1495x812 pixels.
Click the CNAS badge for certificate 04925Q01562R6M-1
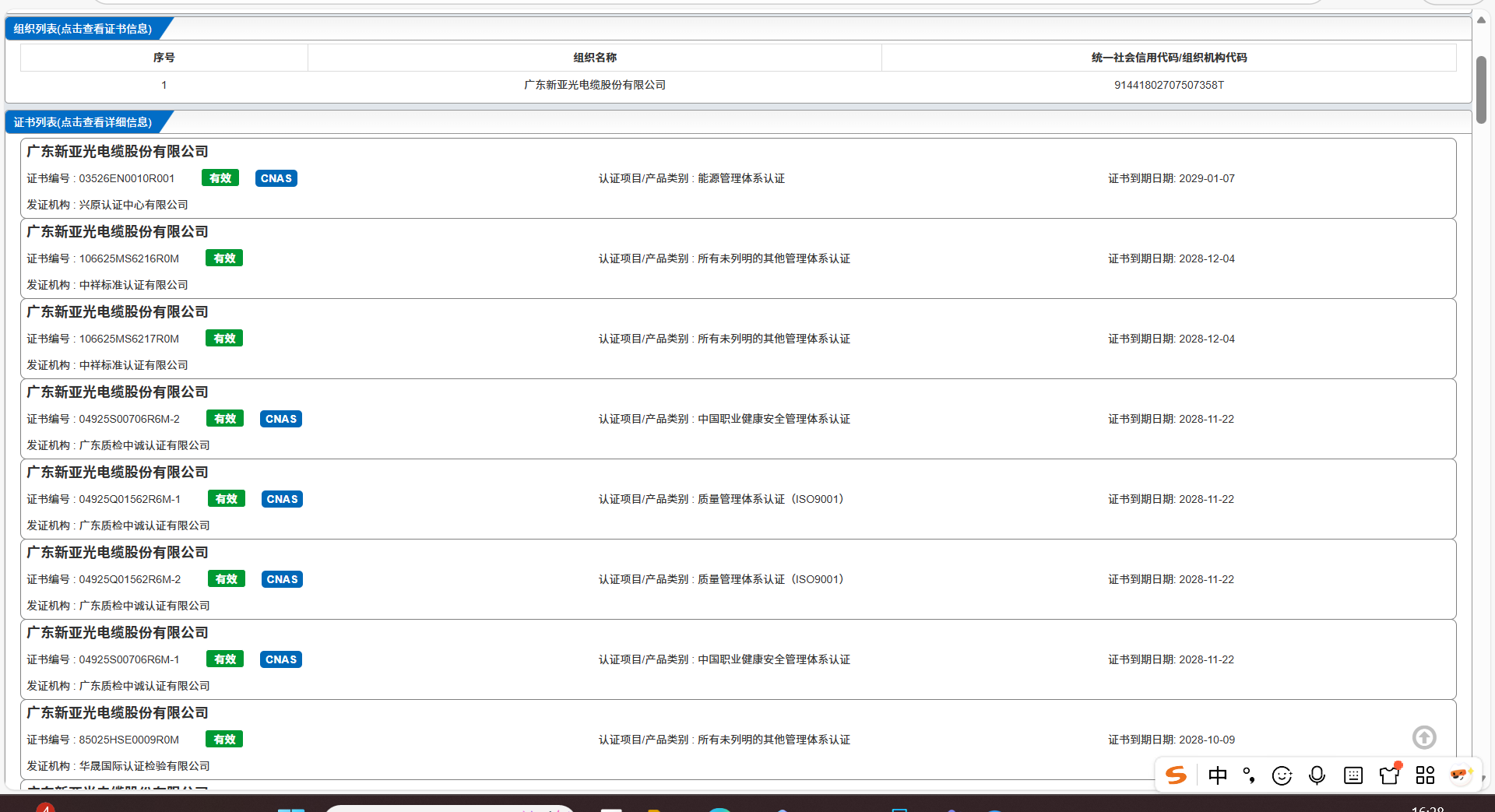pos(282,499)
